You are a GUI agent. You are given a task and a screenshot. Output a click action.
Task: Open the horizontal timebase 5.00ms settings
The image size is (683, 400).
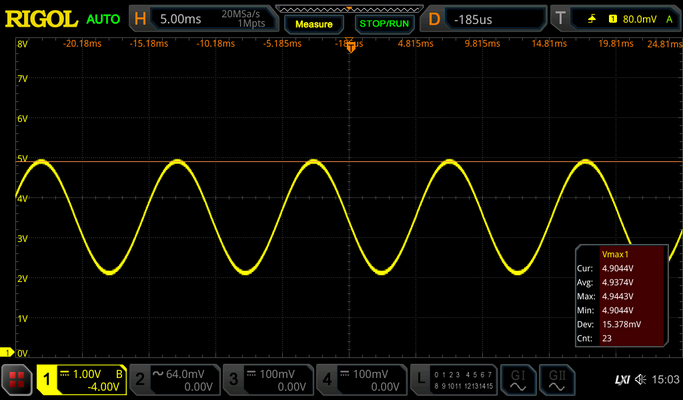click(x=204, y=19)
